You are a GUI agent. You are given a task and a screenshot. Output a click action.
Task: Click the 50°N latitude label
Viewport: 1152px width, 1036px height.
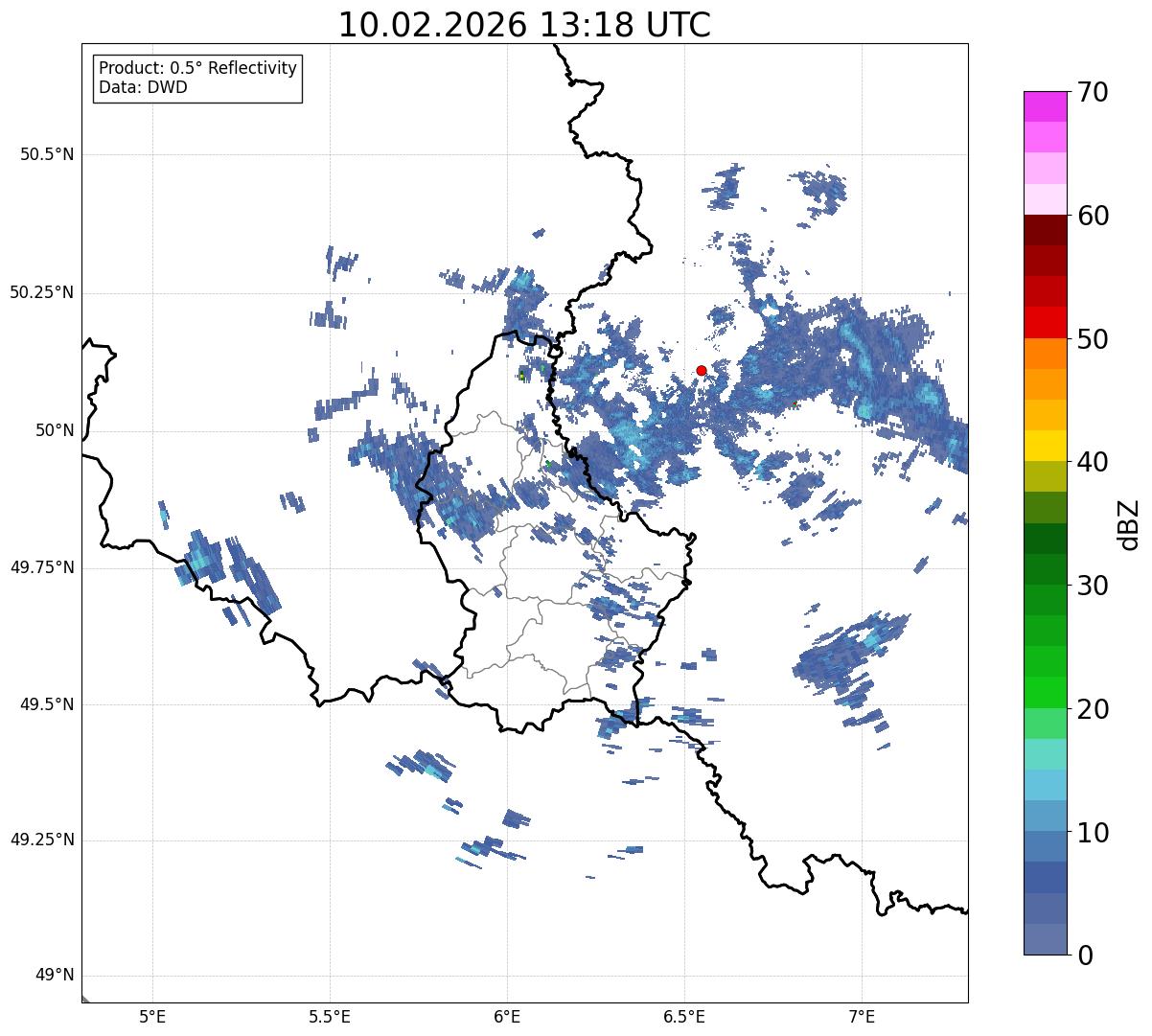coord(55,430)
